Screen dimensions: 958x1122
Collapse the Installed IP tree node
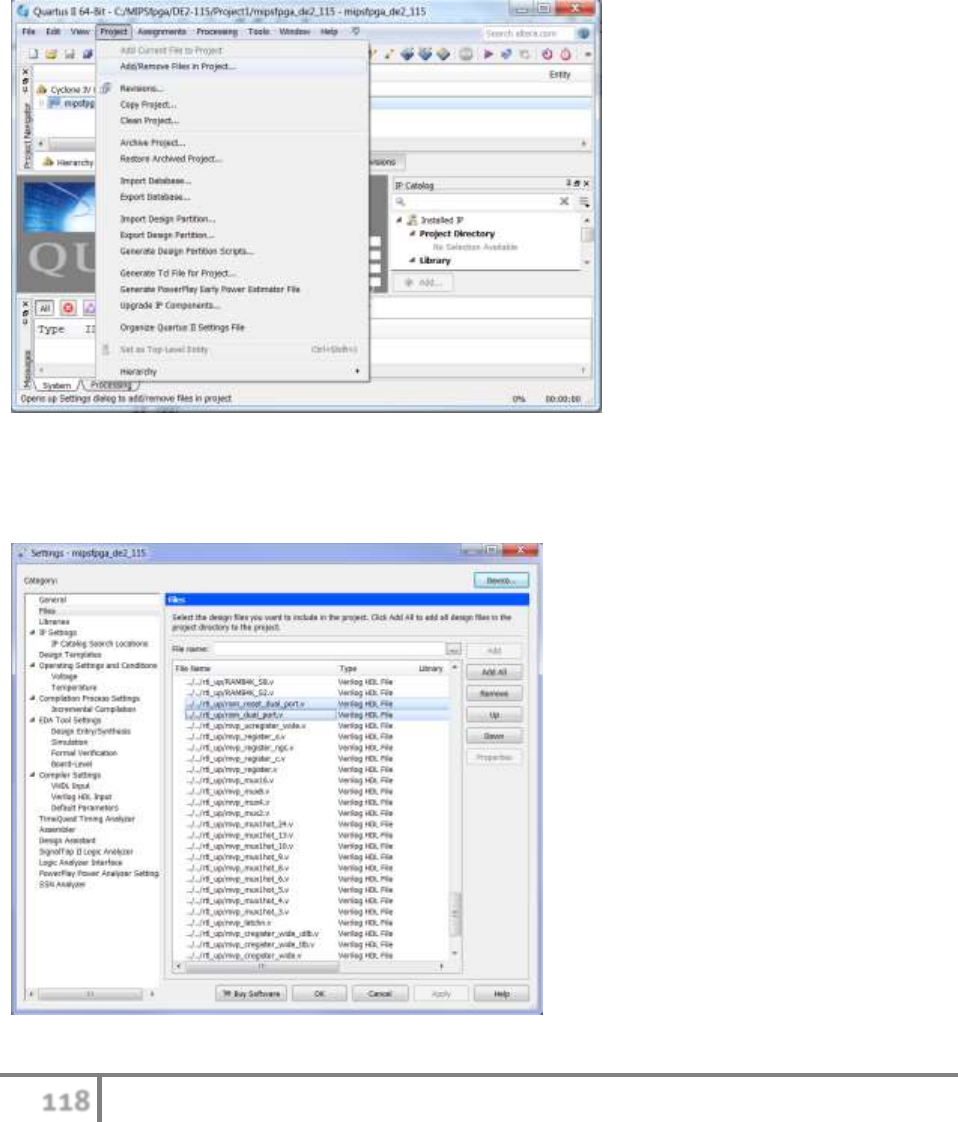399,220
